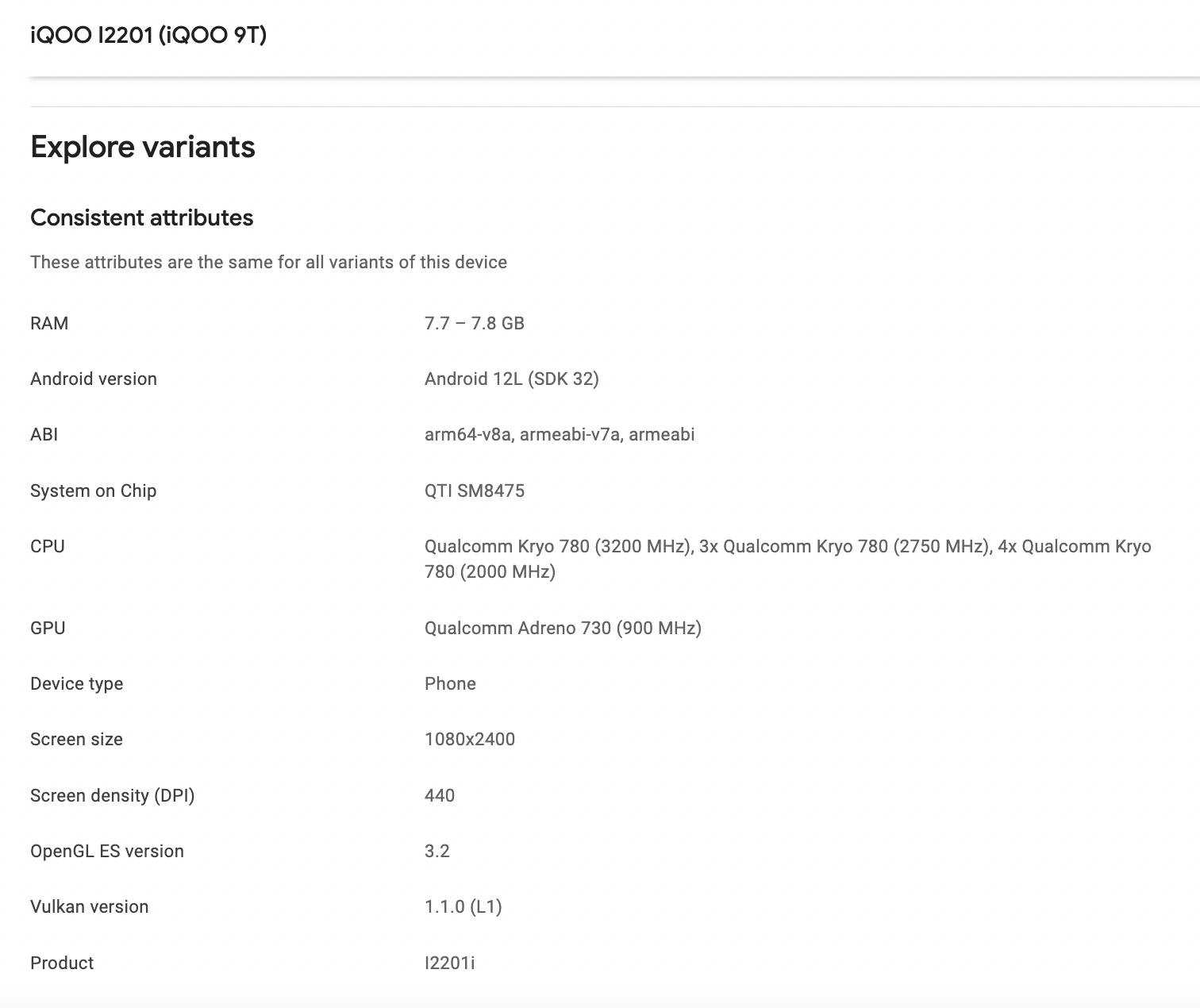Click the 1080x2400 screen size value

[x=469, y=739]
